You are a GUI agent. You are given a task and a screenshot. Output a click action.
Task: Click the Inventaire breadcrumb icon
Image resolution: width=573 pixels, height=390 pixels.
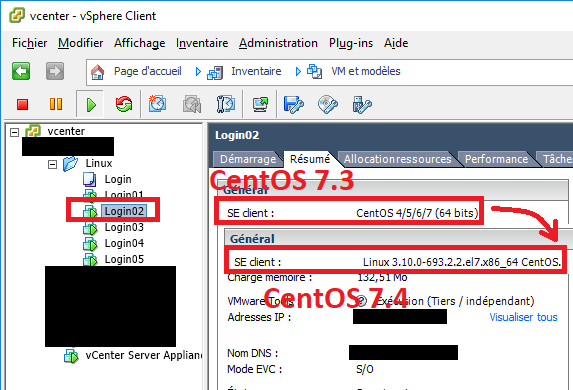tap(215, 72)
